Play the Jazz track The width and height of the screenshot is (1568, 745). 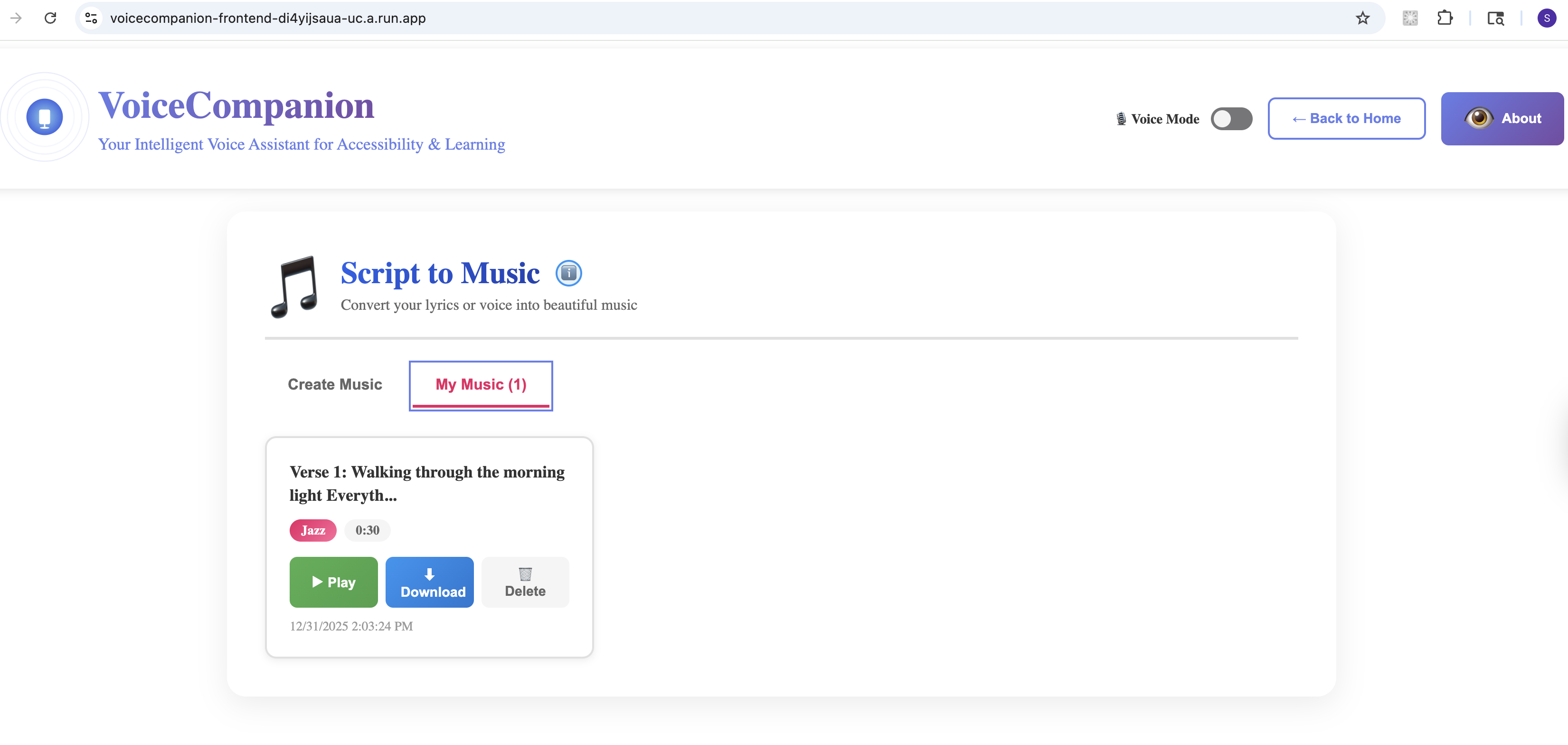pos(333,582)
